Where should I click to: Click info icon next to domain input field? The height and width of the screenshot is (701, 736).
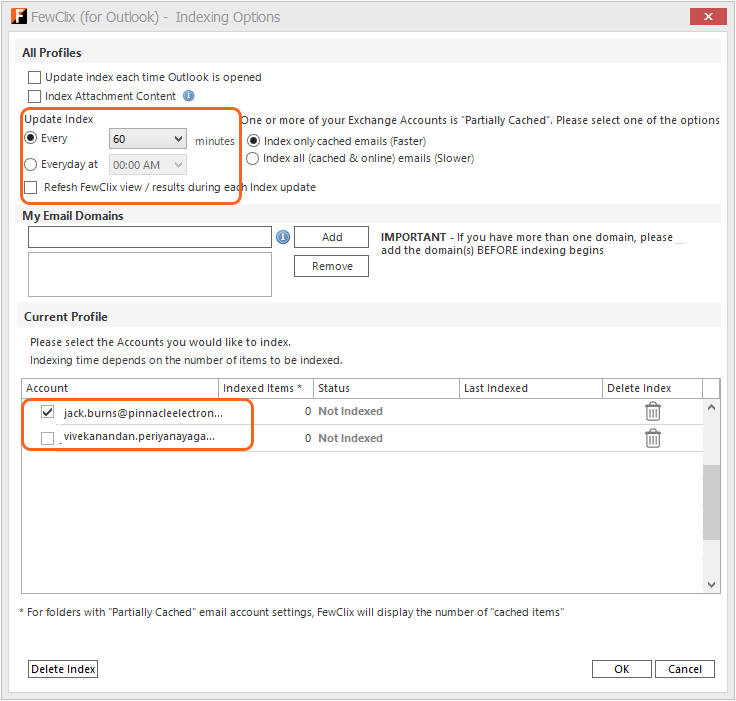(283, 237)
